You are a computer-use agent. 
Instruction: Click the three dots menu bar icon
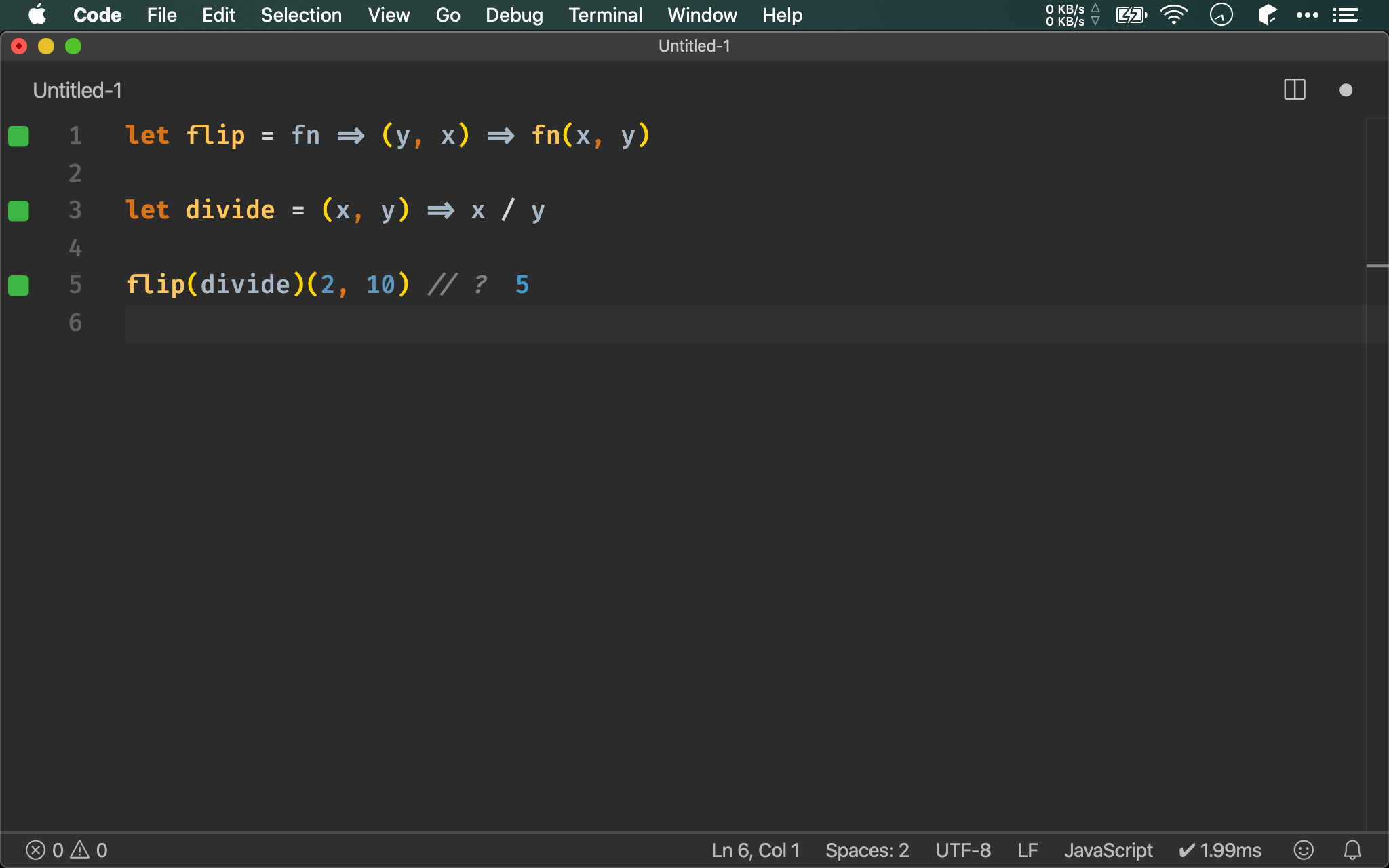tap(1307, 15)
